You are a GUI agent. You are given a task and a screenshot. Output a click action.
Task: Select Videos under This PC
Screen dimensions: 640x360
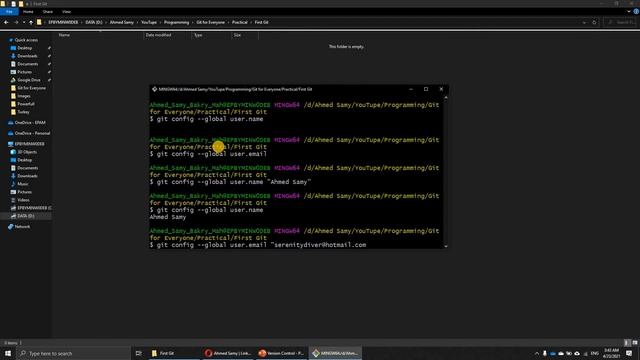click(23, 200)
